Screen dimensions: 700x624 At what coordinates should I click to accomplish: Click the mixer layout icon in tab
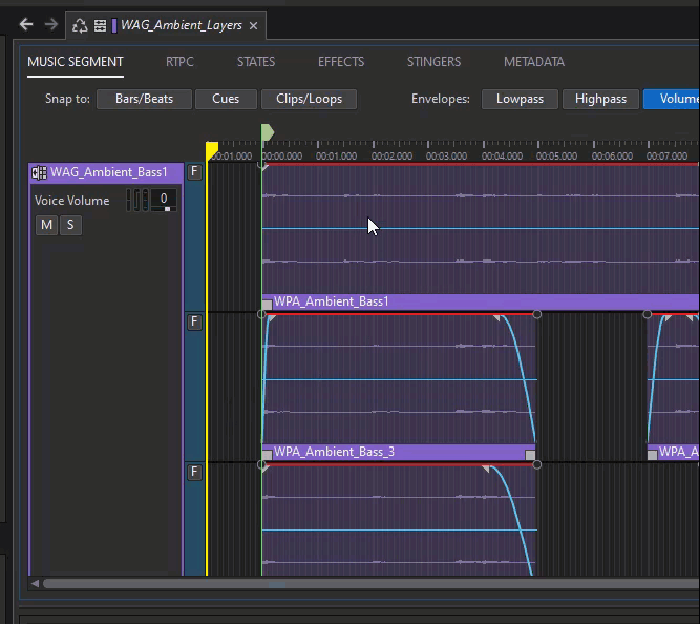tap(100, 25)
